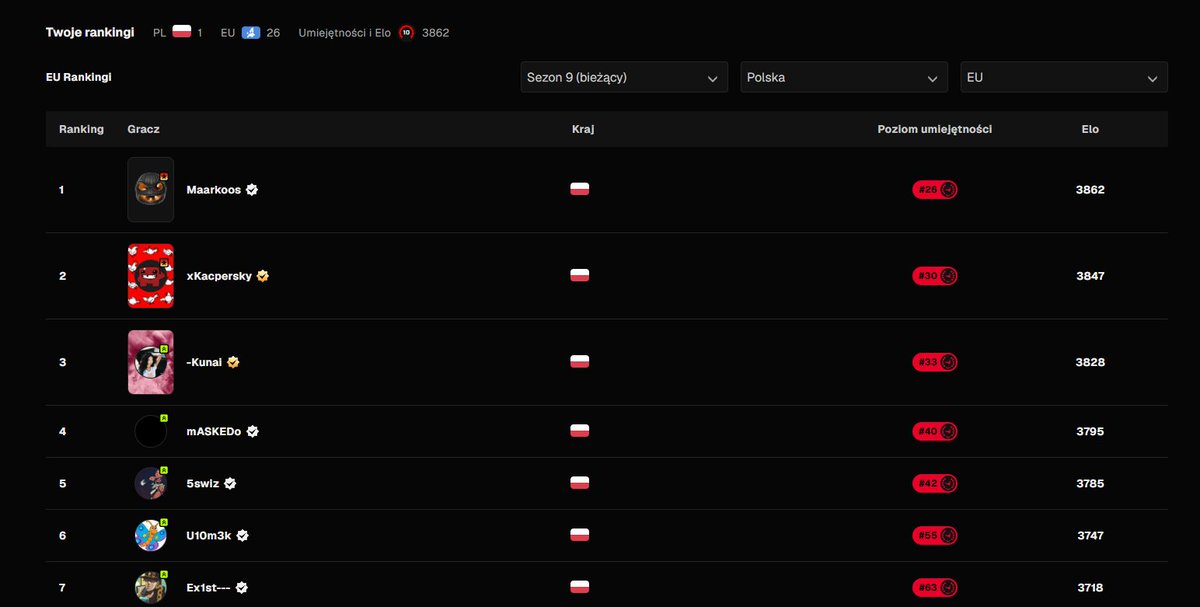The image size is (1200, 607).
Task: Expand the Polska country dropdown
Action: [844, 77]
